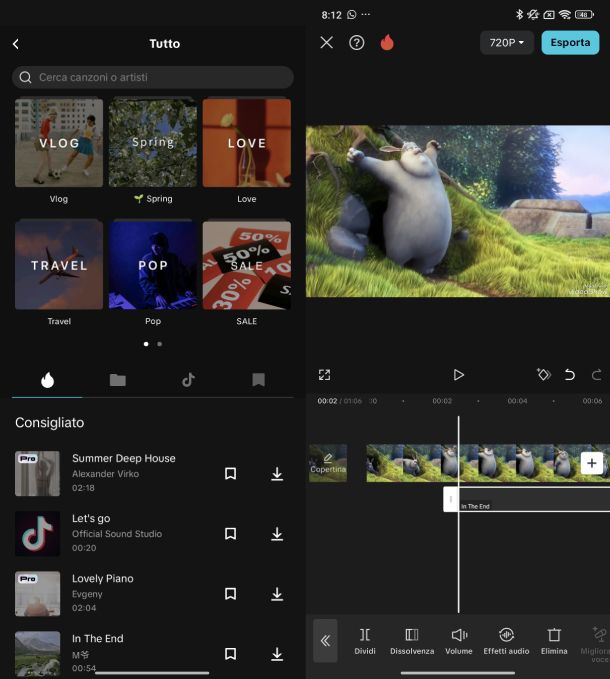Tap the Bluetooth status bar icon
This screenshot has height=679, width=610.
pyautogui.click(x=519, y=15)
